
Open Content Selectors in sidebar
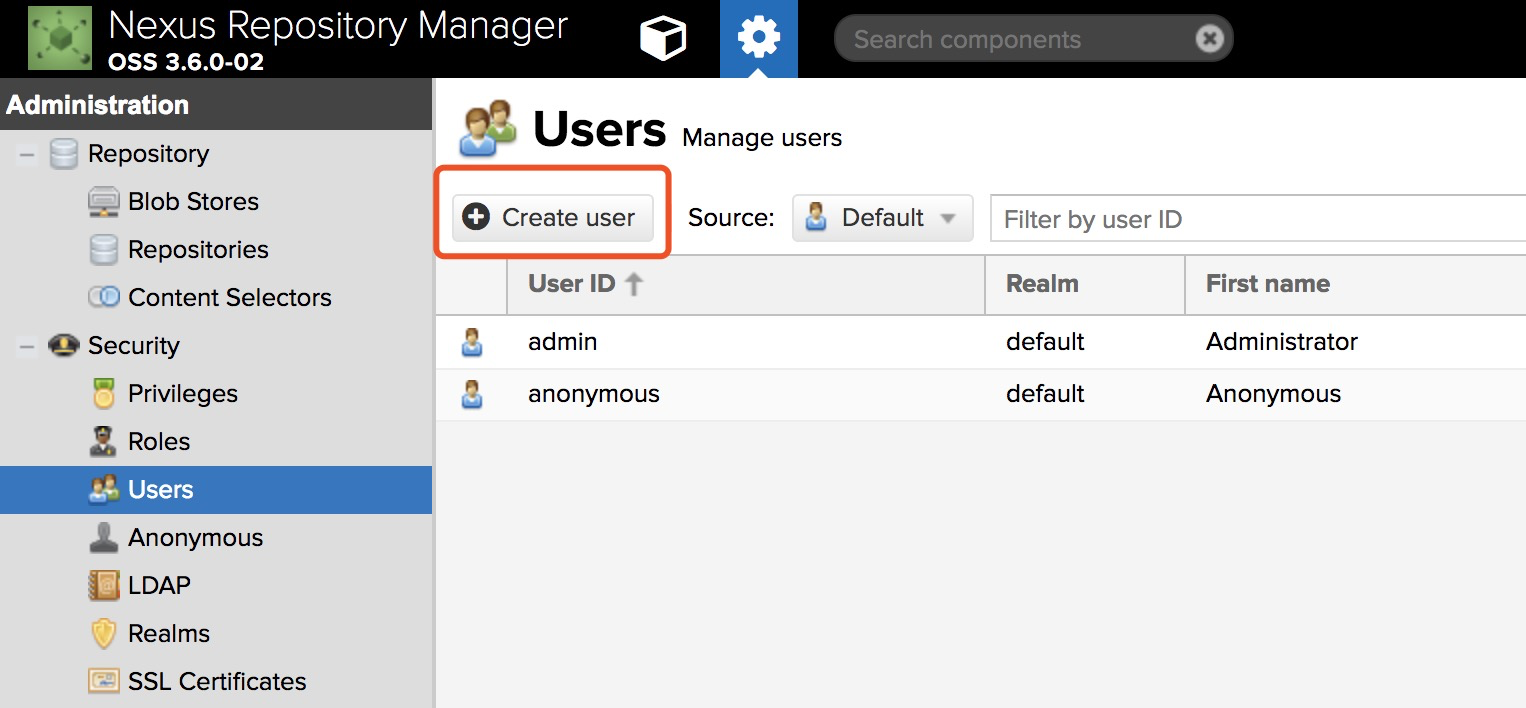[229, 297]
